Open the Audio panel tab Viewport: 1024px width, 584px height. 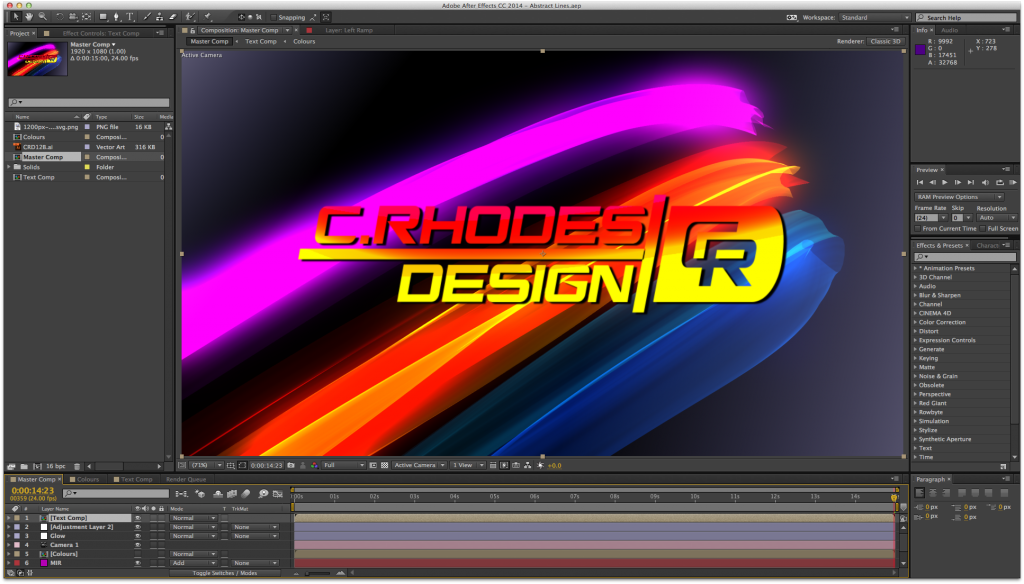pyautogui.click(x=948, y=30)
